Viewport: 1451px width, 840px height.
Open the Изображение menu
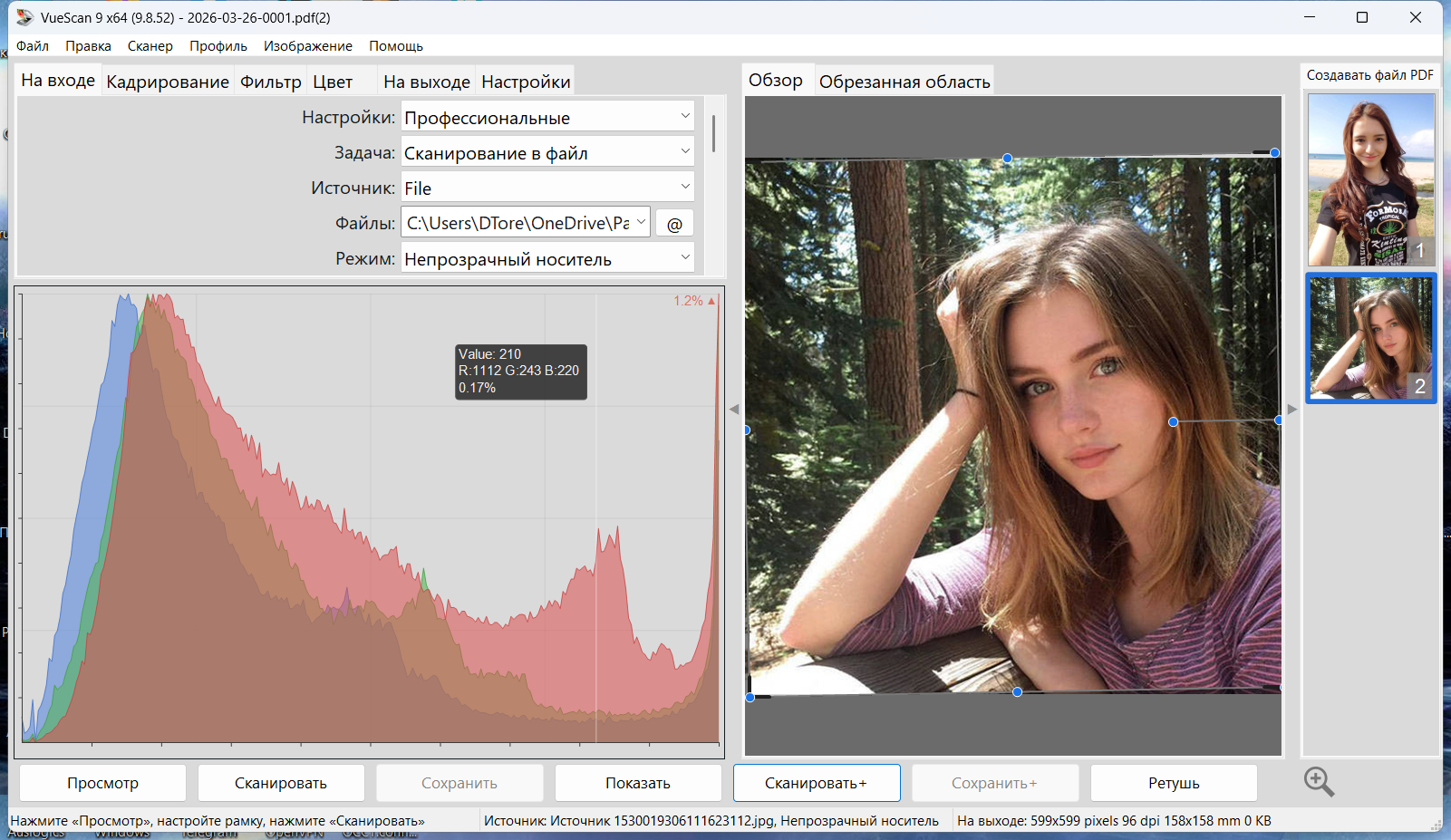tap(307, 46)
